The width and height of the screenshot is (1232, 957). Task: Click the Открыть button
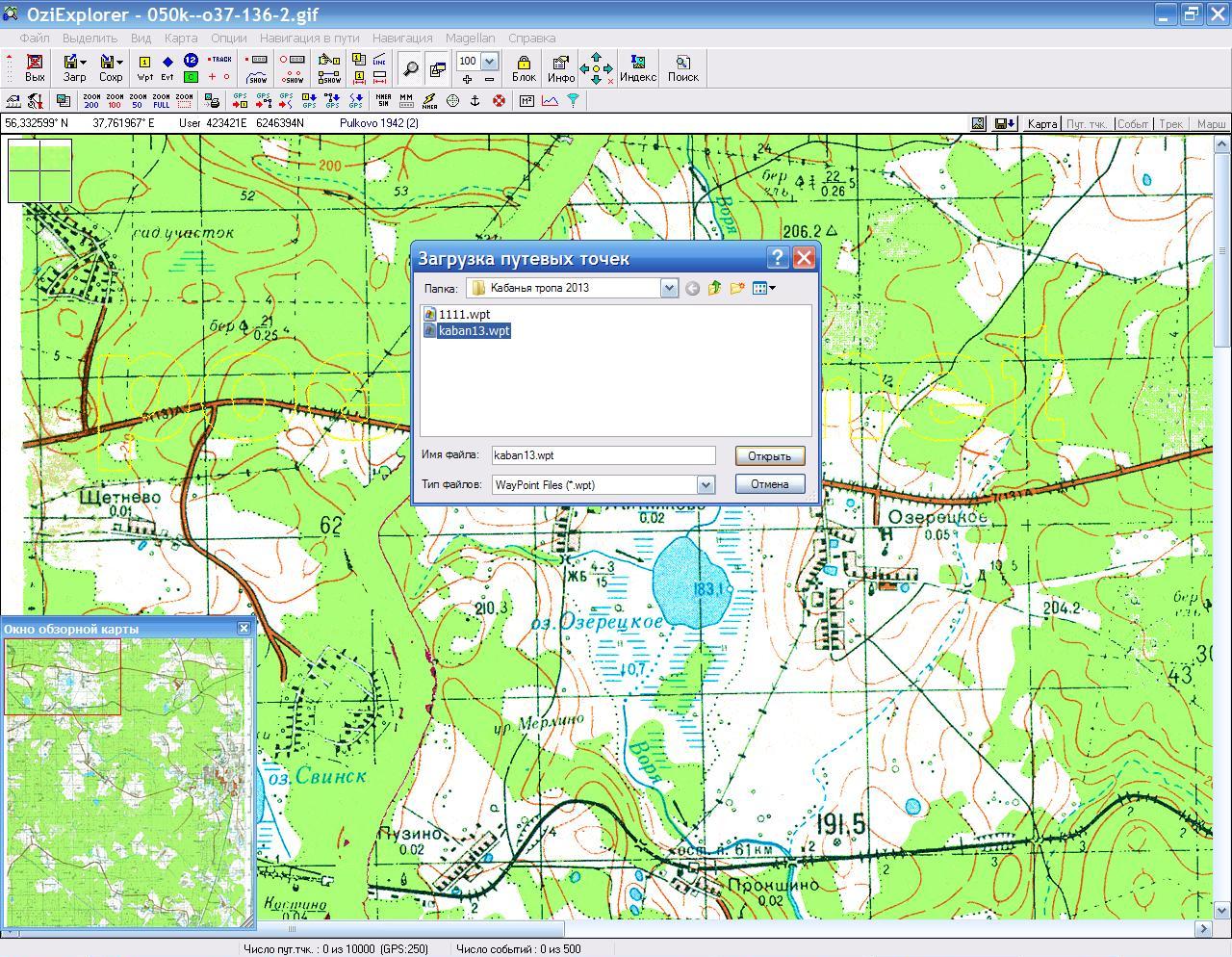pyautogui.click(x=770, y=456)
